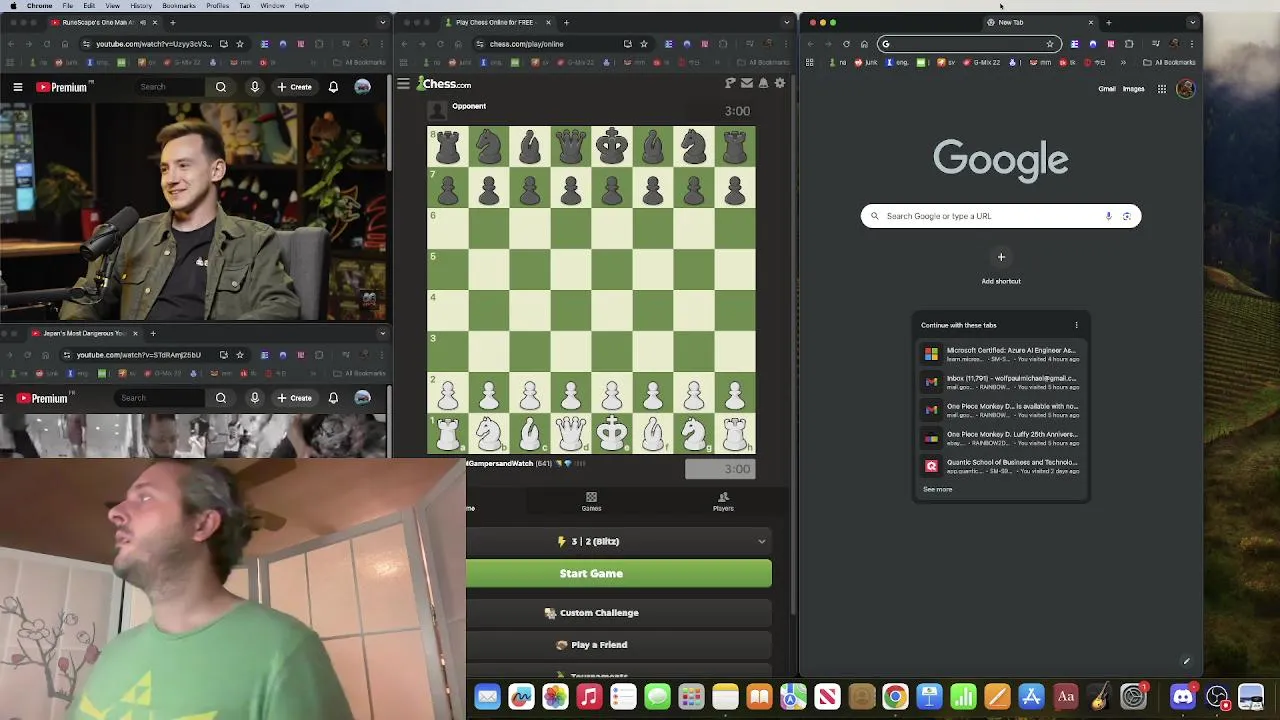Open tab search dropdown in Chess.com window
The image size is (1280, 720).
[x=788, y=22]
